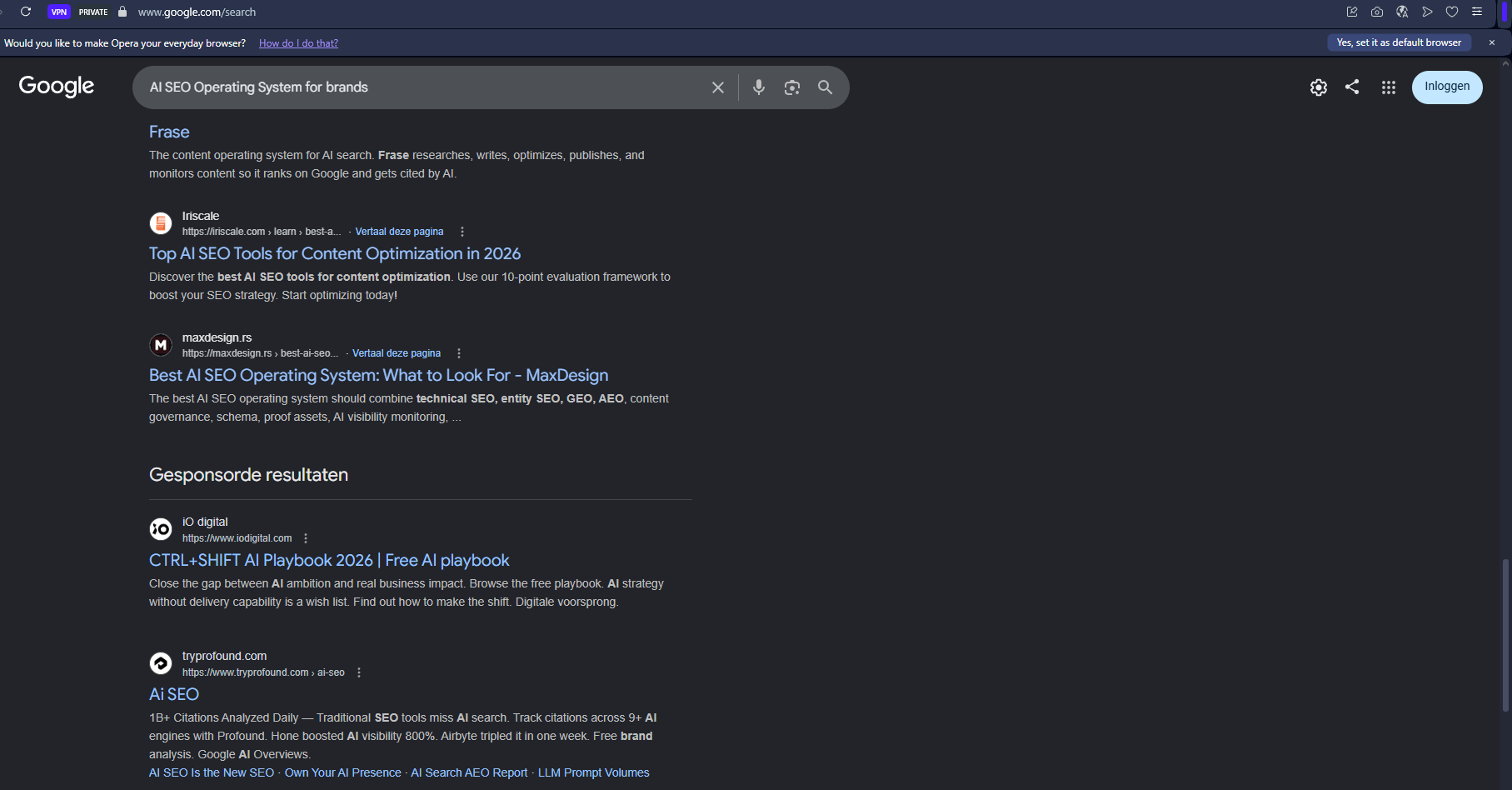Screen dimensions: 1512x790
Task: Click the voice search microphone icon
Action: 758,87
